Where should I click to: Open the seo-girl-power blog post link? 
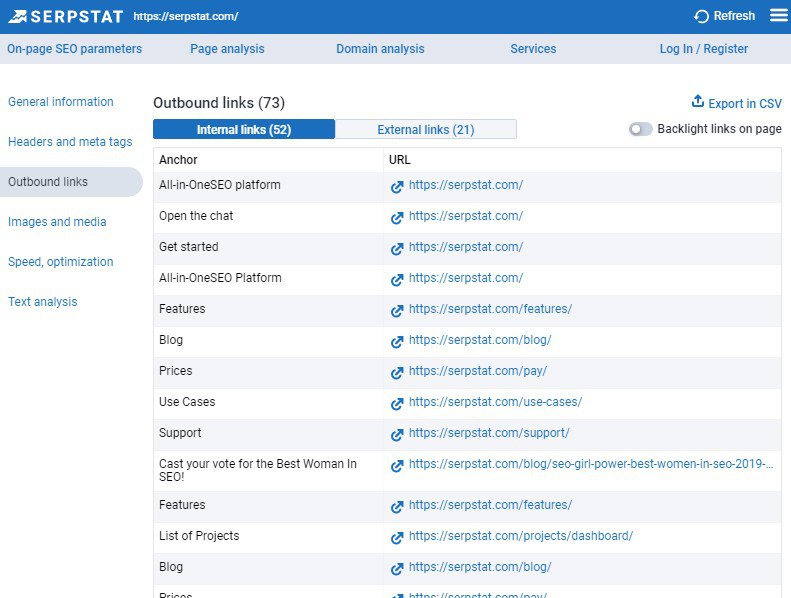pyautogui.click(x=591, y=464)
